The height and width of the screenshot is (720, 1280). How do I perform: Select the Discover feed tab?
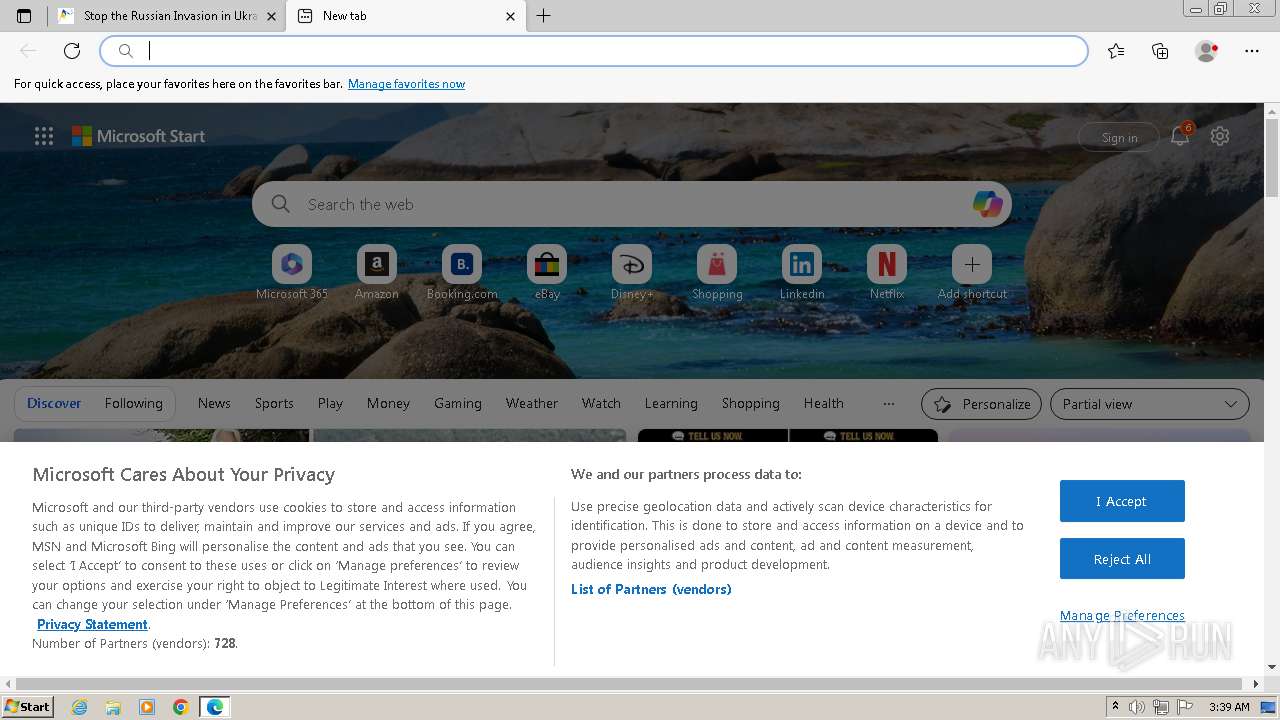(x=54, y=403)
